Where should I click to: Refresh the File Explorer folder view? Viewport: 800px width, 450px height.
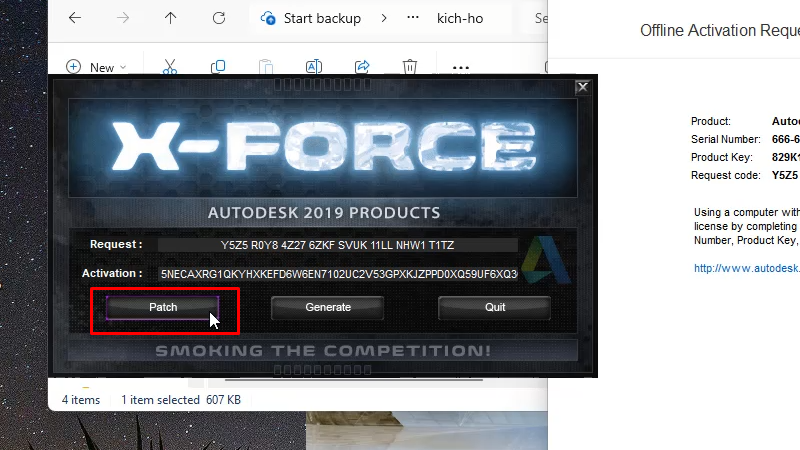(219, 18)
